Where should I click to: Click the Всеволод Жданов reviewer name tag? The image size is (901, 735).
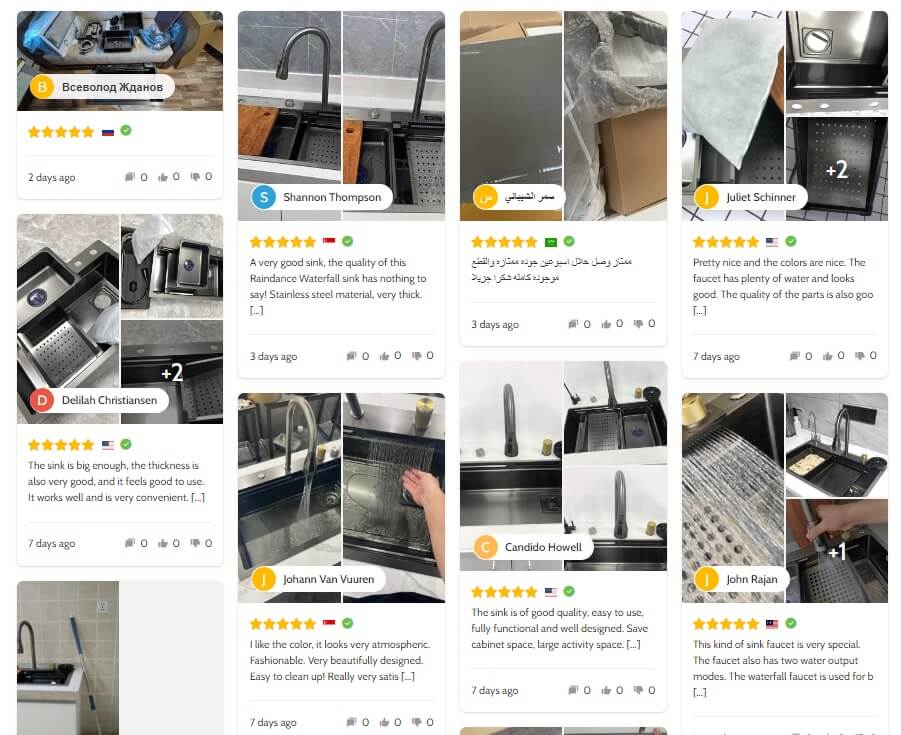click(x=102, y=87)
